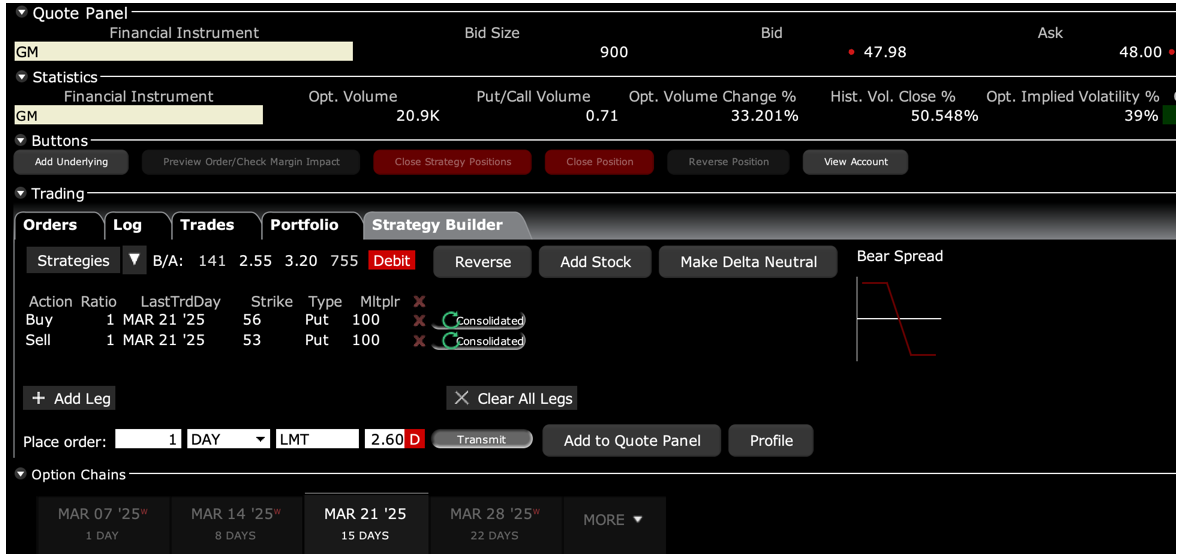The image size is (1180, 554).
Task: Clear all legs from the strategy
Action: pos(512,398)
